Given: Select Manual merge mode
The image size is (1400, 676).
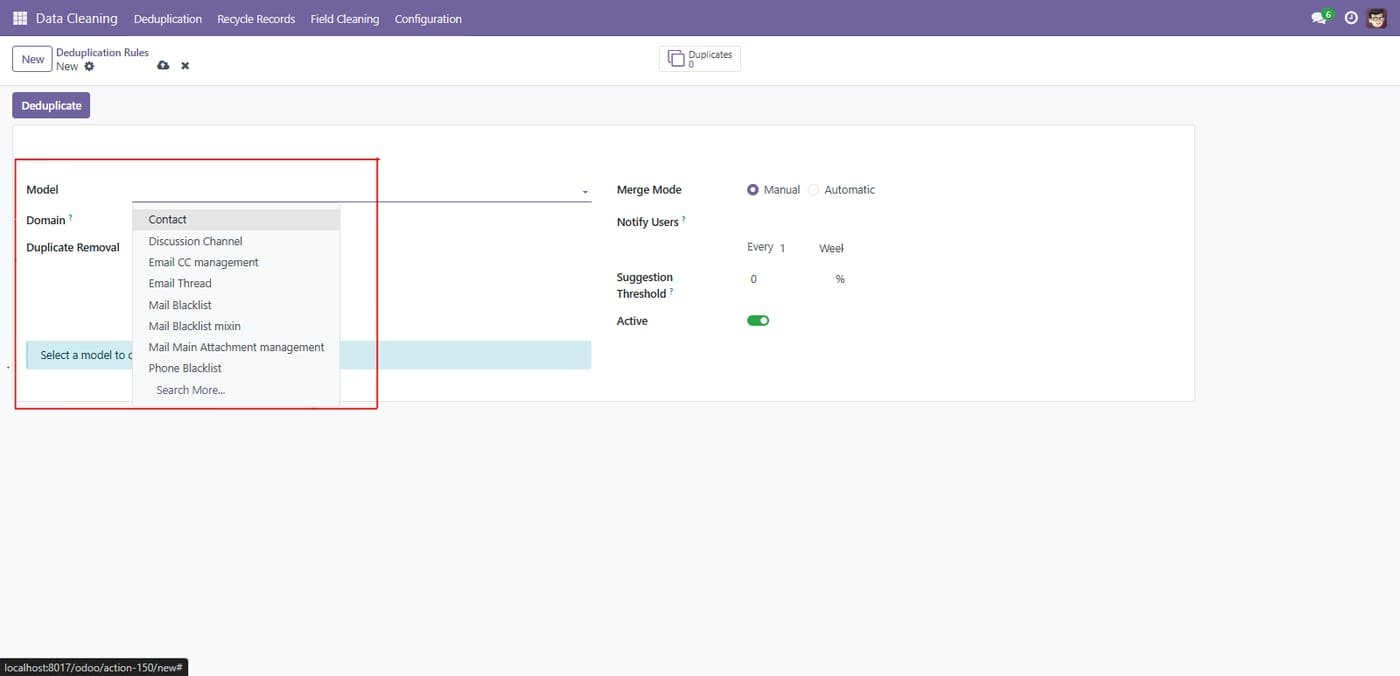Looking at the screenshot, I should (x=753, y=190).
